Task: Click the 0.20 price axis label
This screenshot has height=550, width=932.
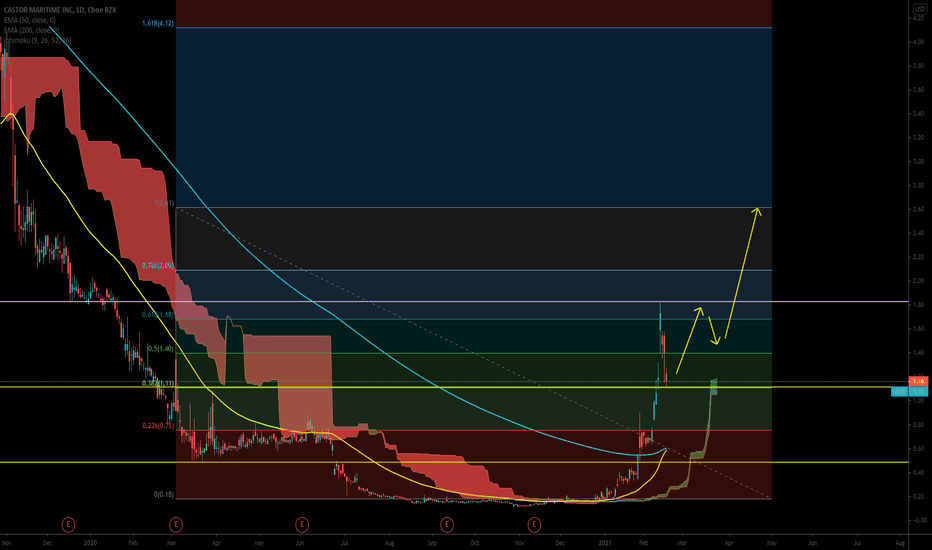Action: [918, 496]
